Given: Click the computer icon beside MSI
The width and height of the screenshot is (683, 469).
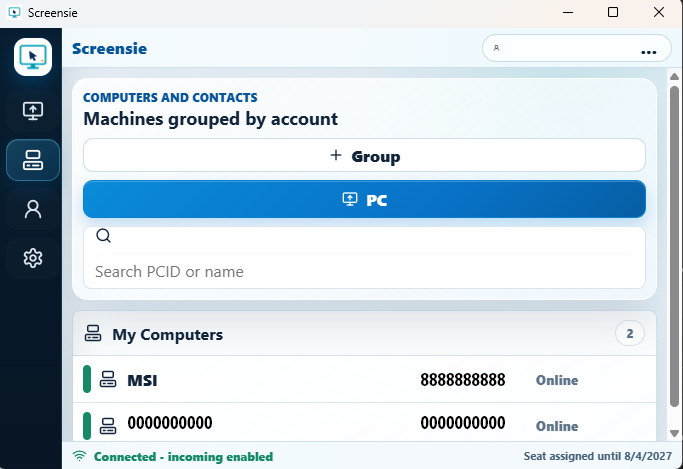Looking at the screenshot, I should [108, 379].
